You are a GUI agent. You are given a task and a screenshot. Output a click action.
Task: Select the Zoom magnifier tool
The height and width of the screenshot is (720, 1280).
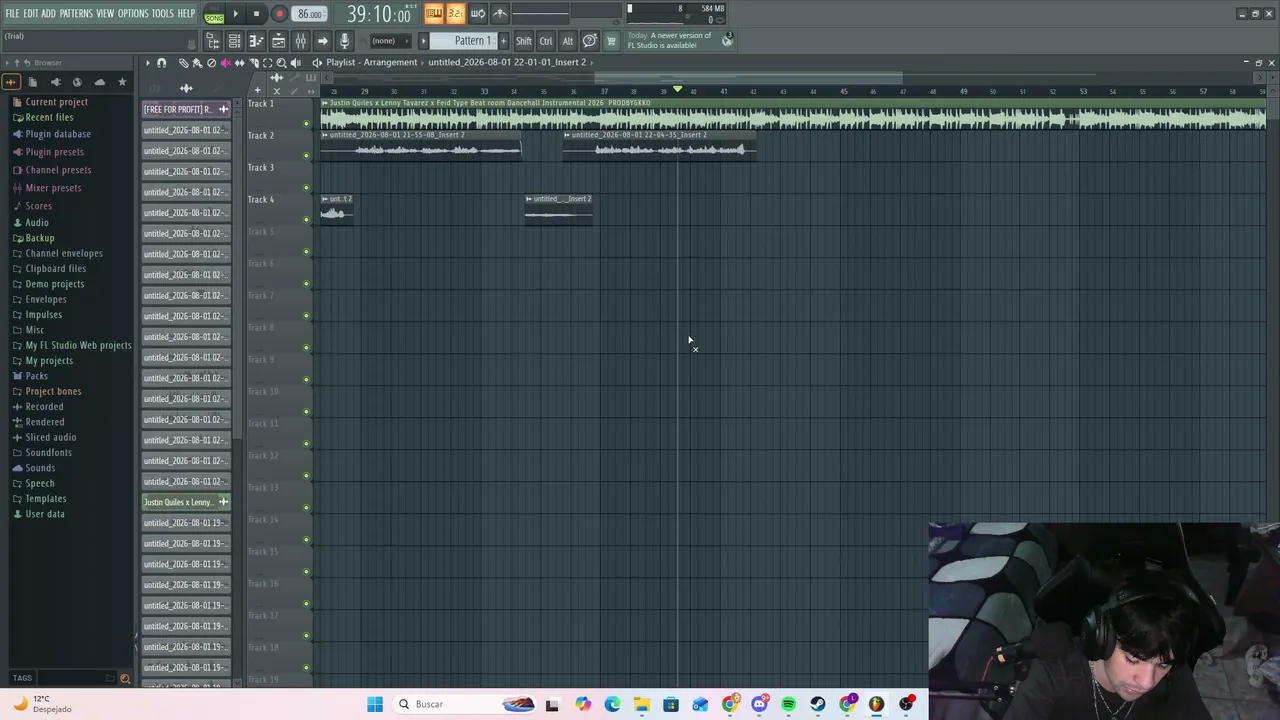click(x=281, y=63)
